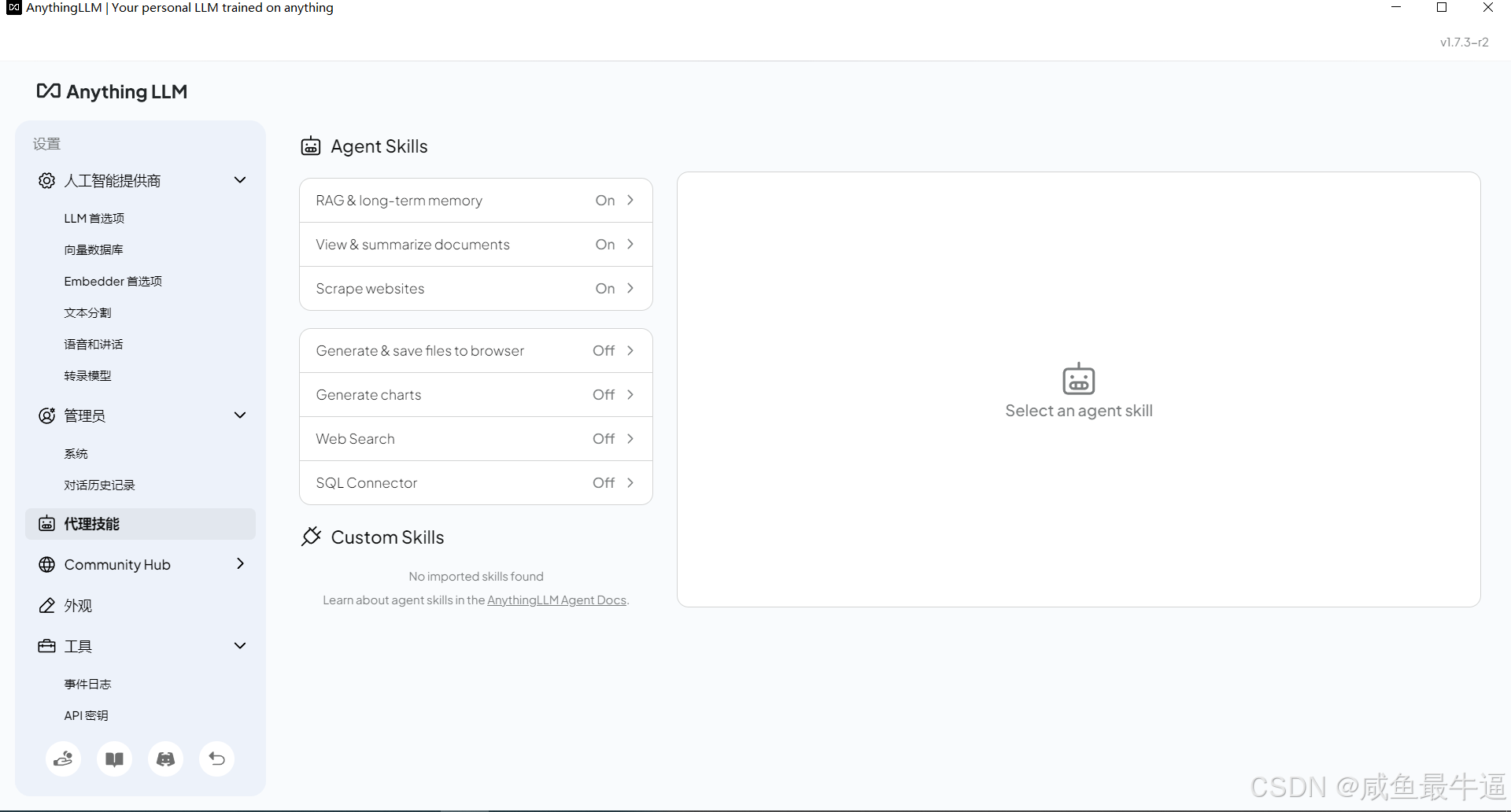
Task: Open 语音和讲话 settings
Action: pos(94,344)
